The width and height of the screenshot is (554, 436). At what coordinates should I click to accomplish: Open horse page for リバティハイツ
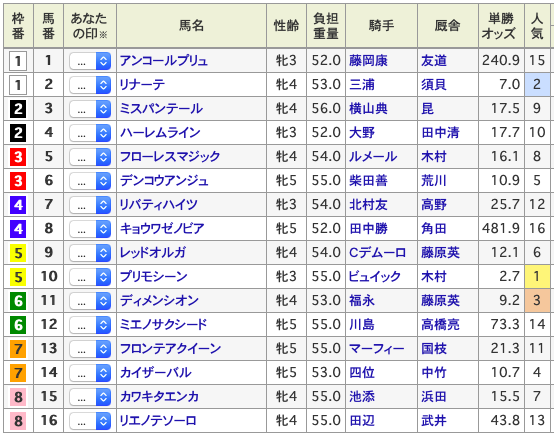click(159, 205)
